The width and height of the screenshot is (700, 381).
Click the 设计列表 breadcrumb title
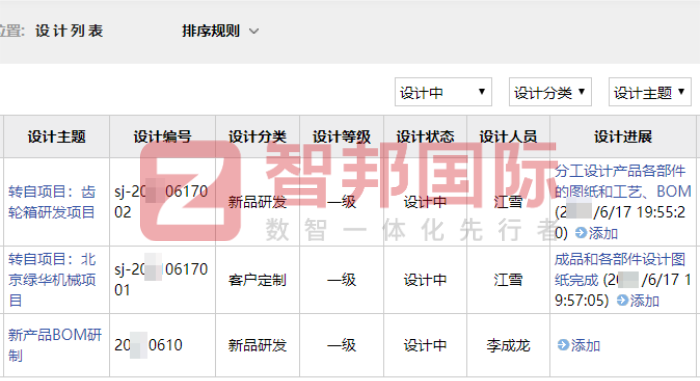click(69, 31)
